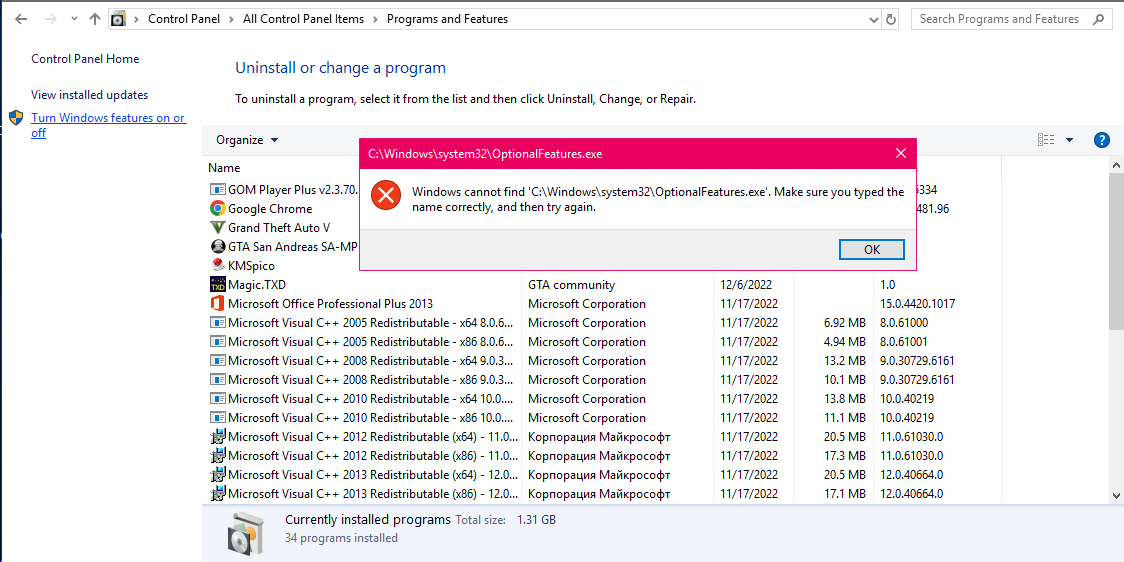Select Visual C++ 2012 (x86) icon
Viewport: 1124px width, 562px height.
[x=217, y=455]
